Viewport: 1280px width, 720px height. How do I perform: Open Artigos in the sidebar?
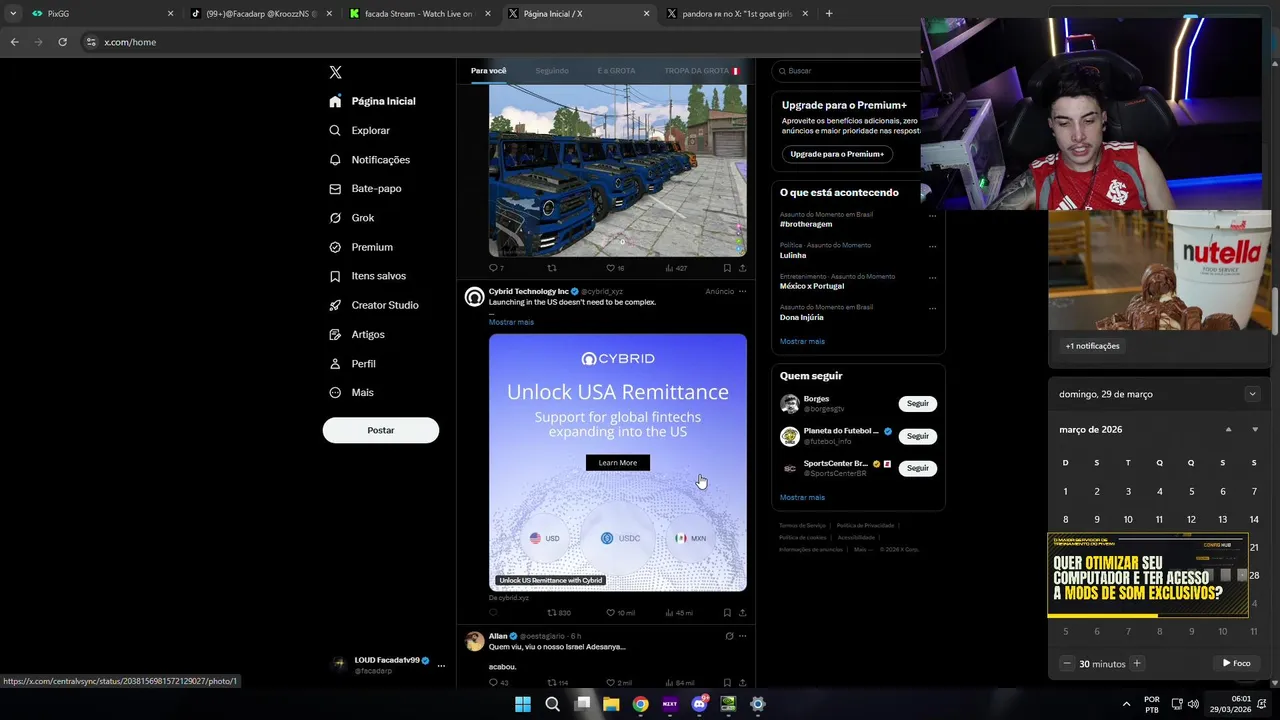(356, 335)
